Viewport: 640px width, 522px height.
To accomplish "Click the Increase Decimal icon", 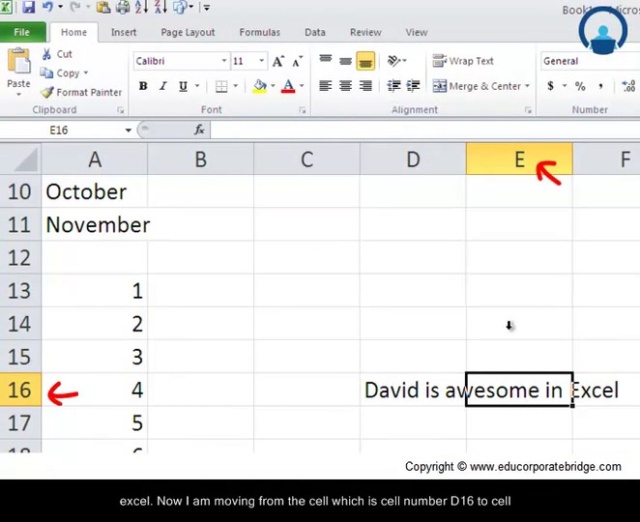I will pos(629,86).
